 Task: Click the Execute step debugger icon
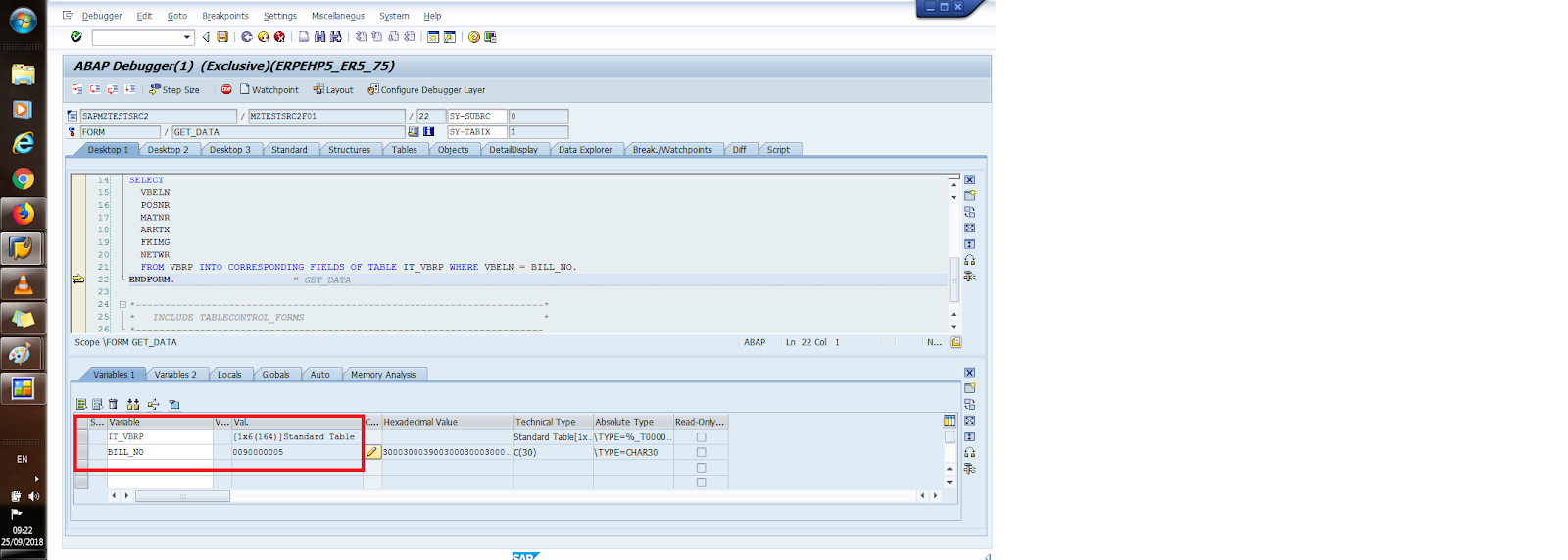point(95,89)
